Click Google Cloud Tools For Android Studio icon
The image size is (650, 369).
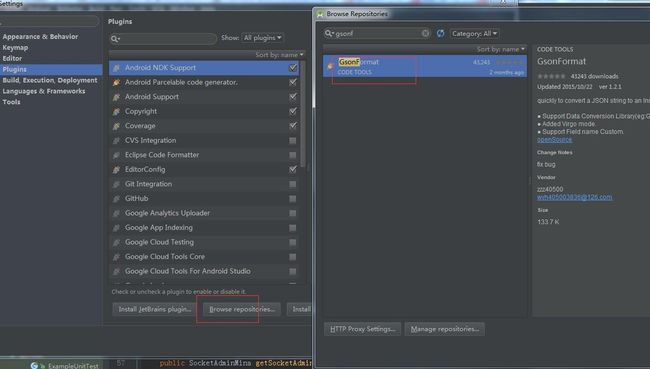point(116,271)
